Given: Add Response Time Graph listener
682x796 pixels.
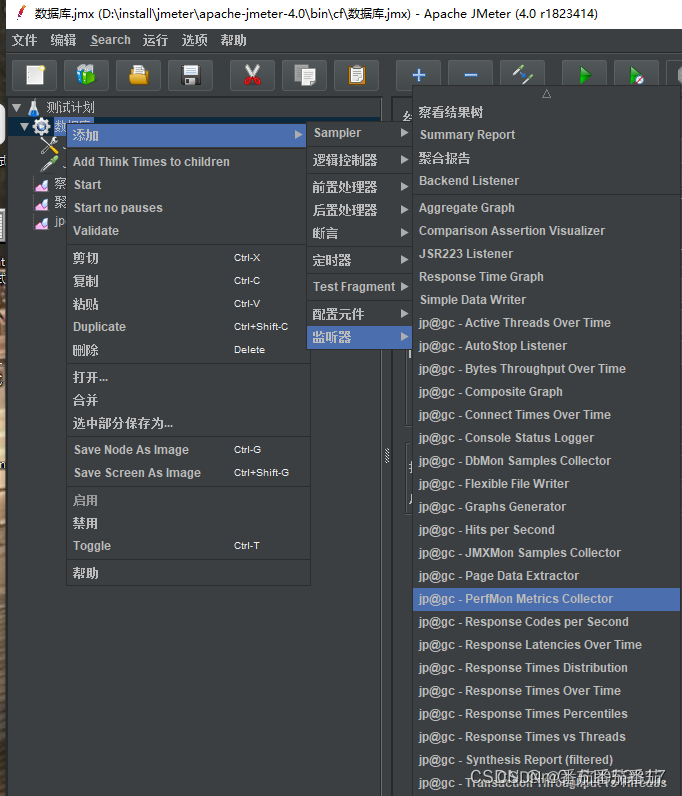Looking at the screenshot, I should coord(546,277).
